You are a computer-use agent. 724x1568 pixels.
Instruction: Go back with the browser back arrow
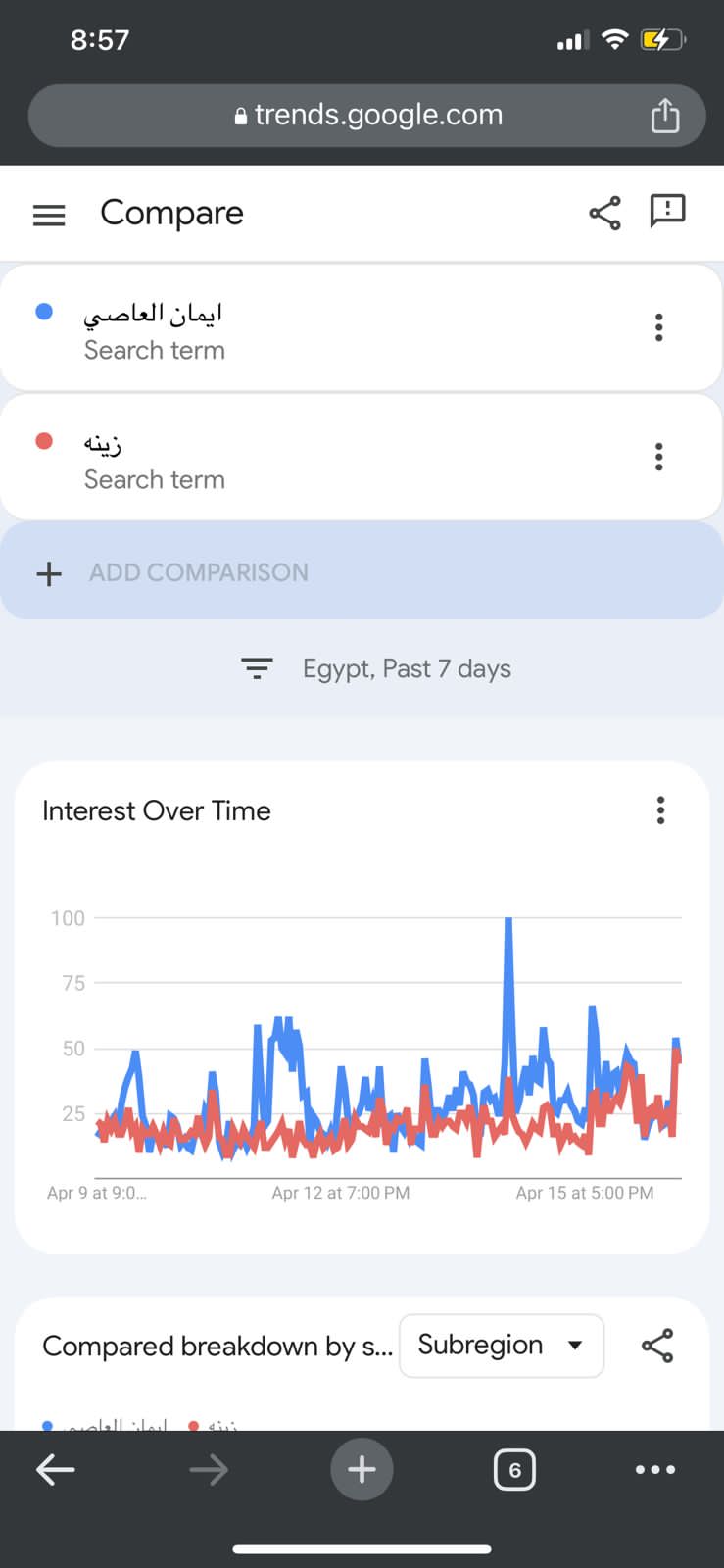(56, 1469)
